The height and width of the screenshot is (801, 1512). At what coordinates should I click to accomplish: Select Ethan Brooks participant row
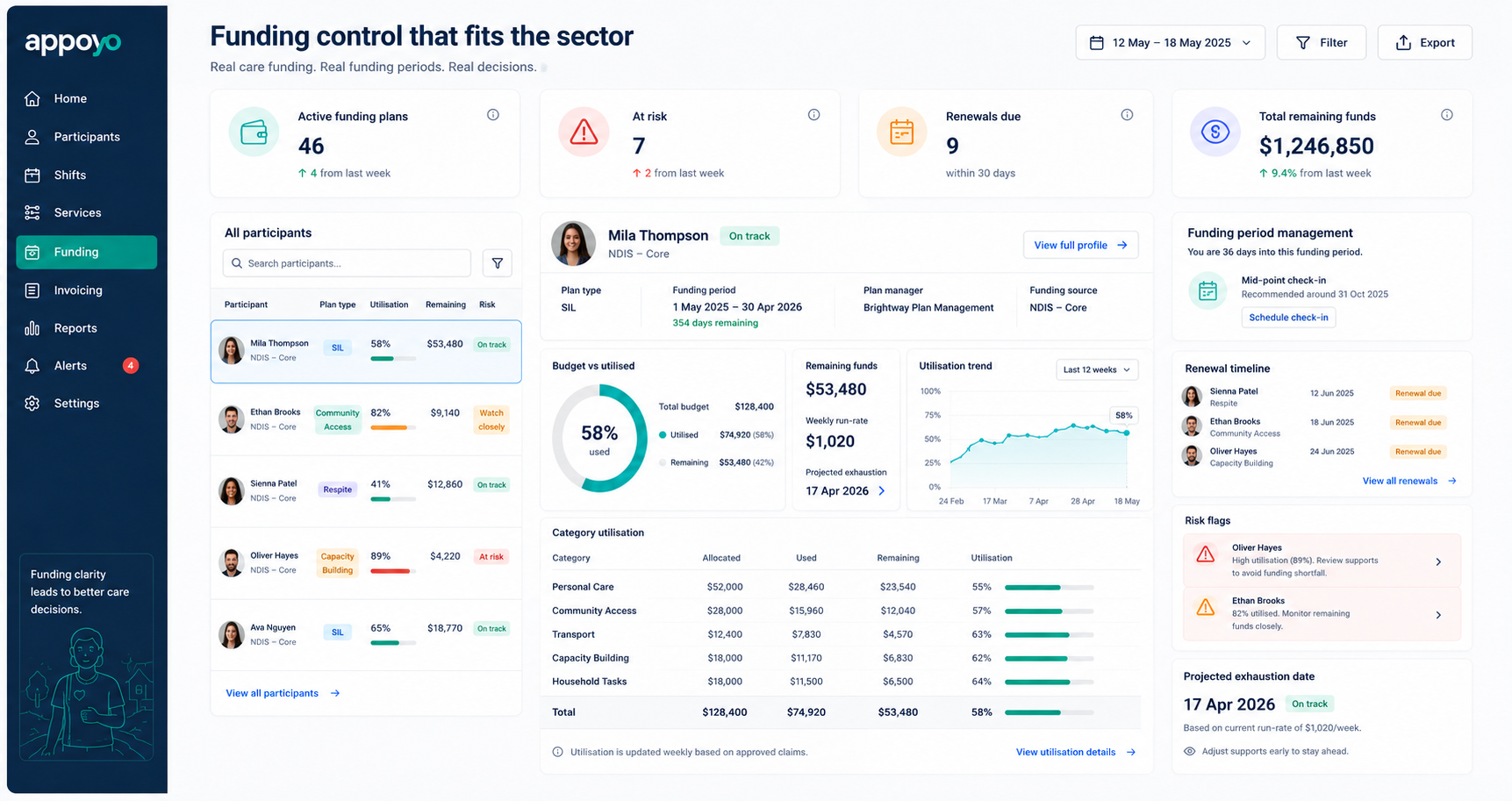pyautogui.click(x=366, y=419)
